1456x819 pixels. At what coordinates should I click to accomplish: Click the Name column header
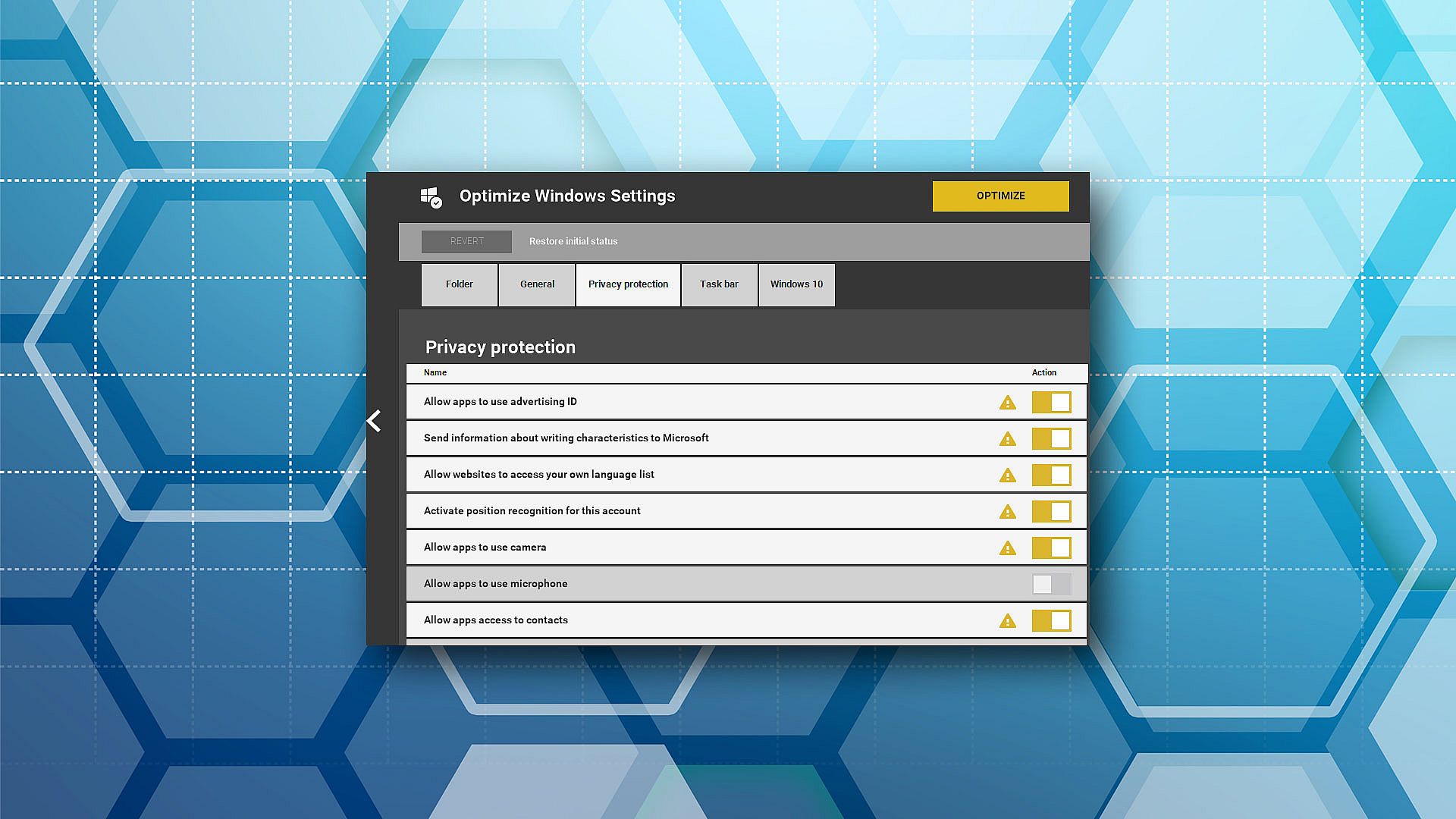[435, 372]
